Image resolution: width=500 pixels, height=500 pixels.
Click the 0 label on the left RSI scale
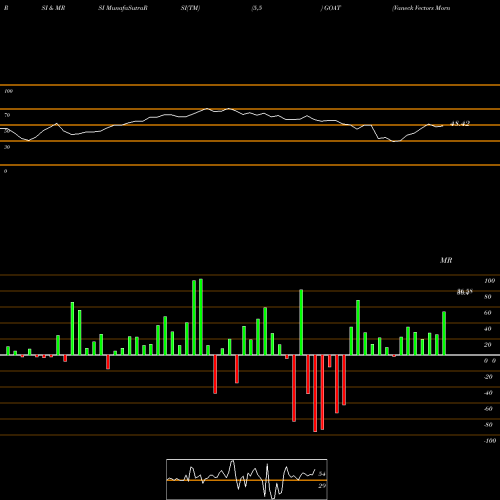tap(5, 171)
